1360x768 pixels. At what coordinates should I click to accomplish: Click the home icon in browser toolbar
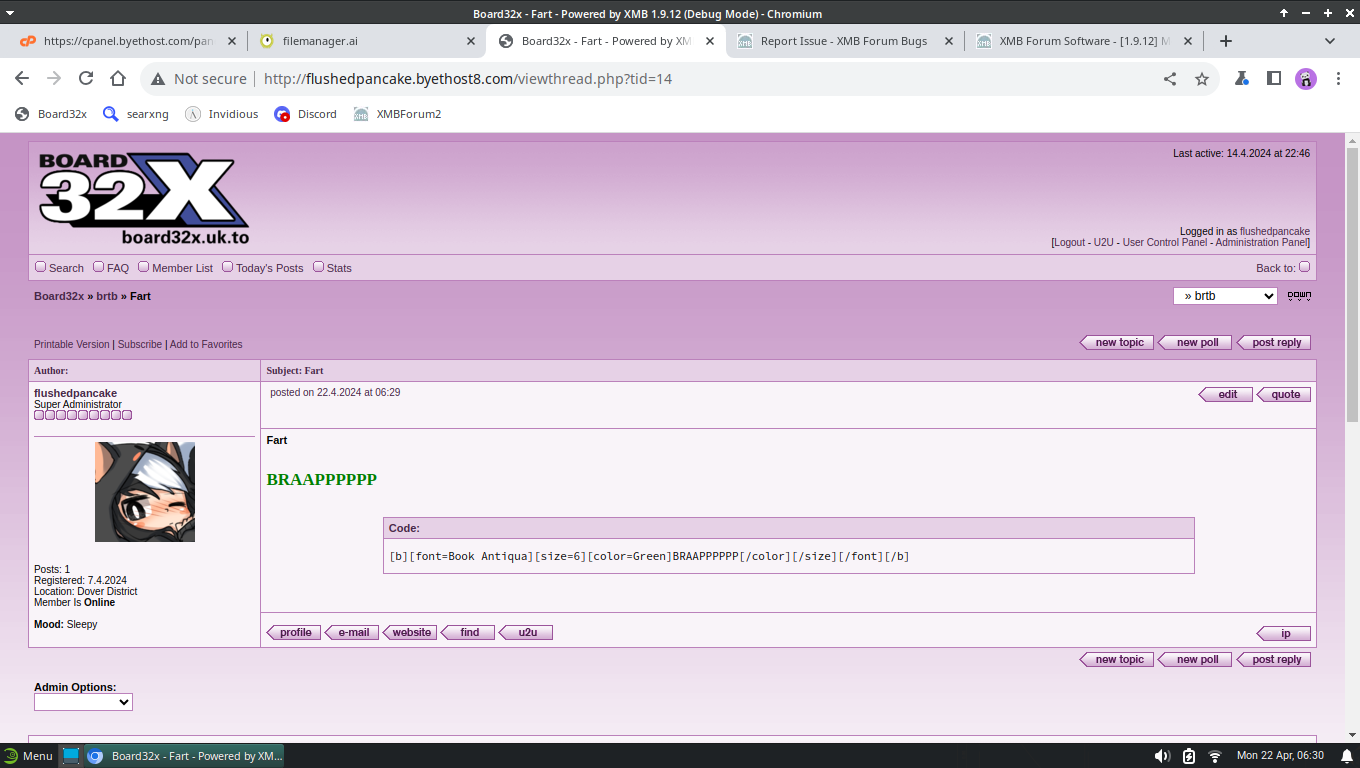click(x=118, y=79)
